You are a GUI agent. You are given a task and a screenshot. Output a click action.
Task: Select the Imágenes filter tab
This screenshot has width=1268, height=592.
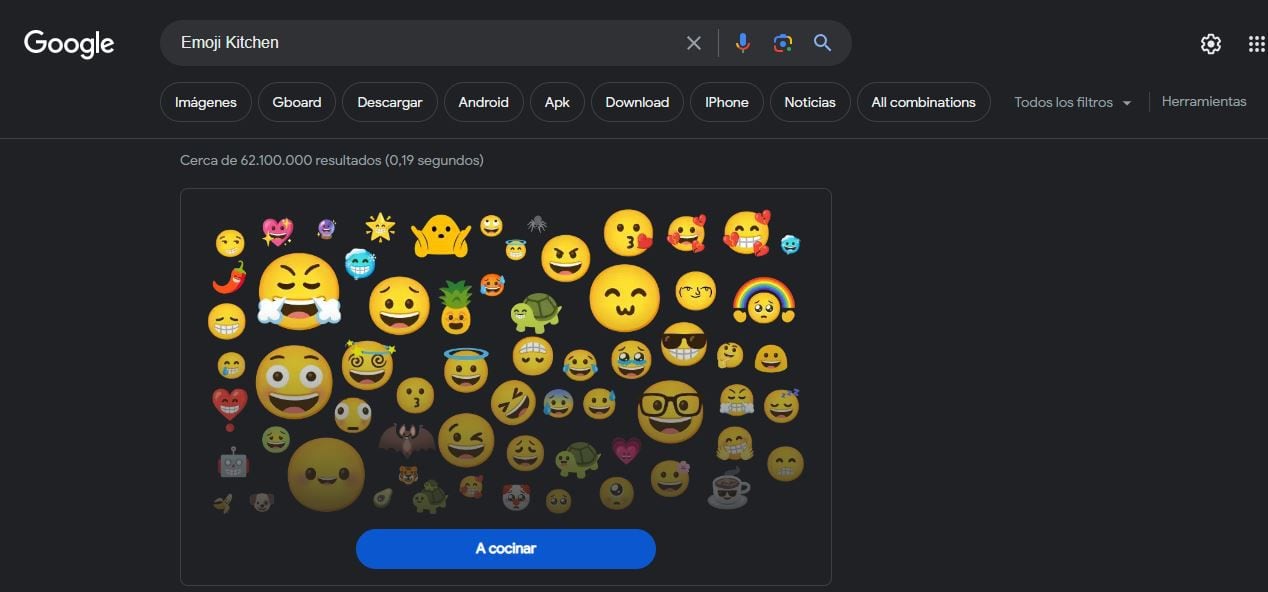tap(205, 102)
